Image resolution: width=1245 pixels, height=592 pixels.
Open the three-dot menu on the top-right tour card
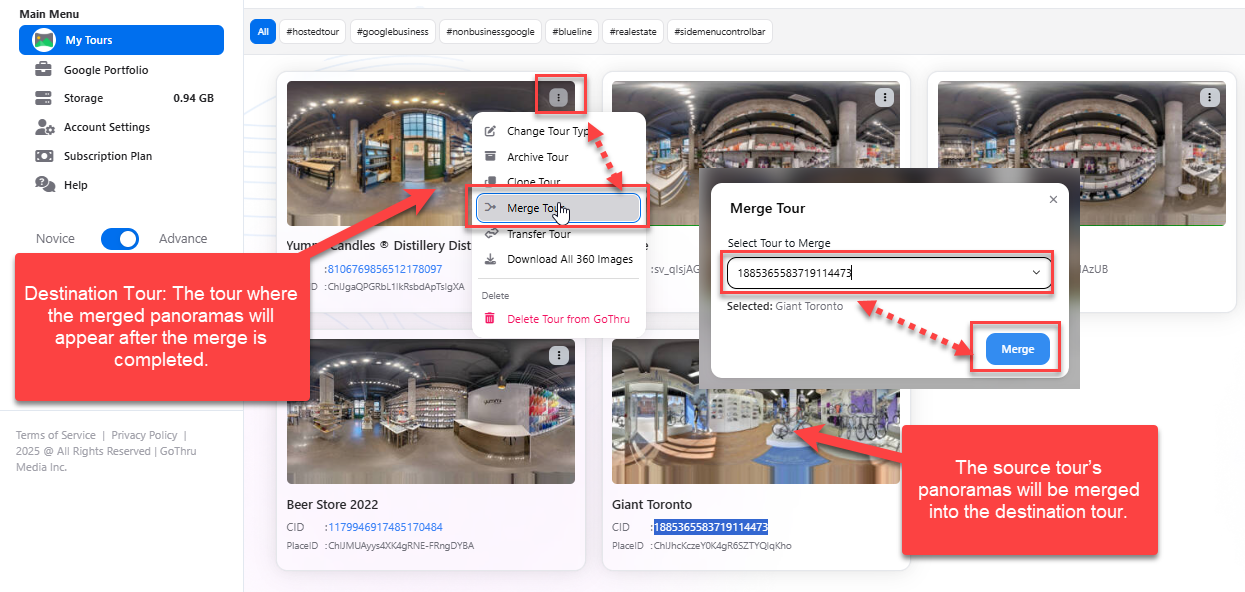tap(1210, 98)
